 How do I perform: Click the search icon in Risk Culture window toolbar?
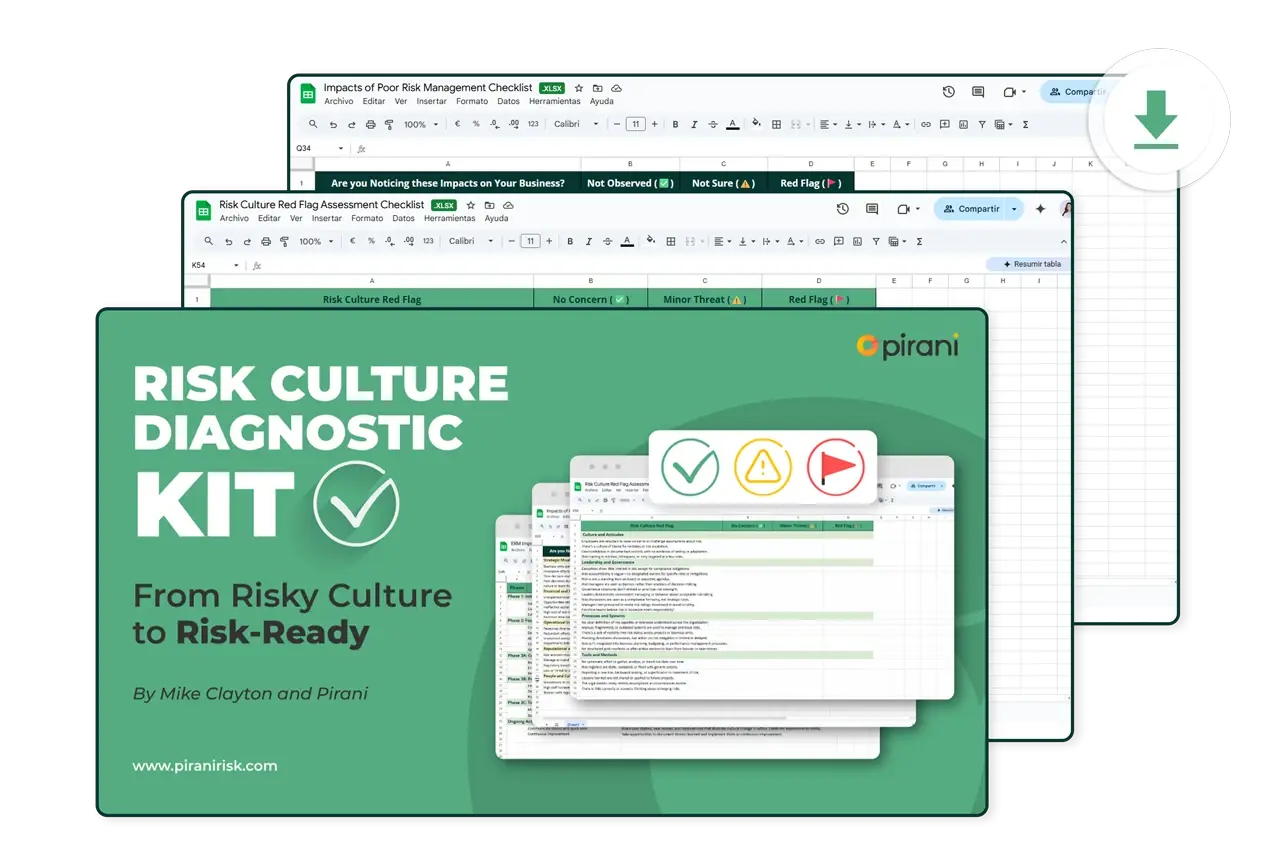208,241
